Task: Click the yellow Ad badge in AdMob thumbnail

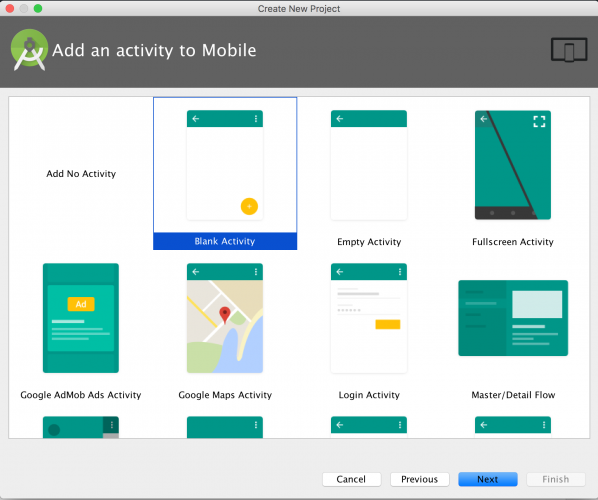Action: click(81, 304)
